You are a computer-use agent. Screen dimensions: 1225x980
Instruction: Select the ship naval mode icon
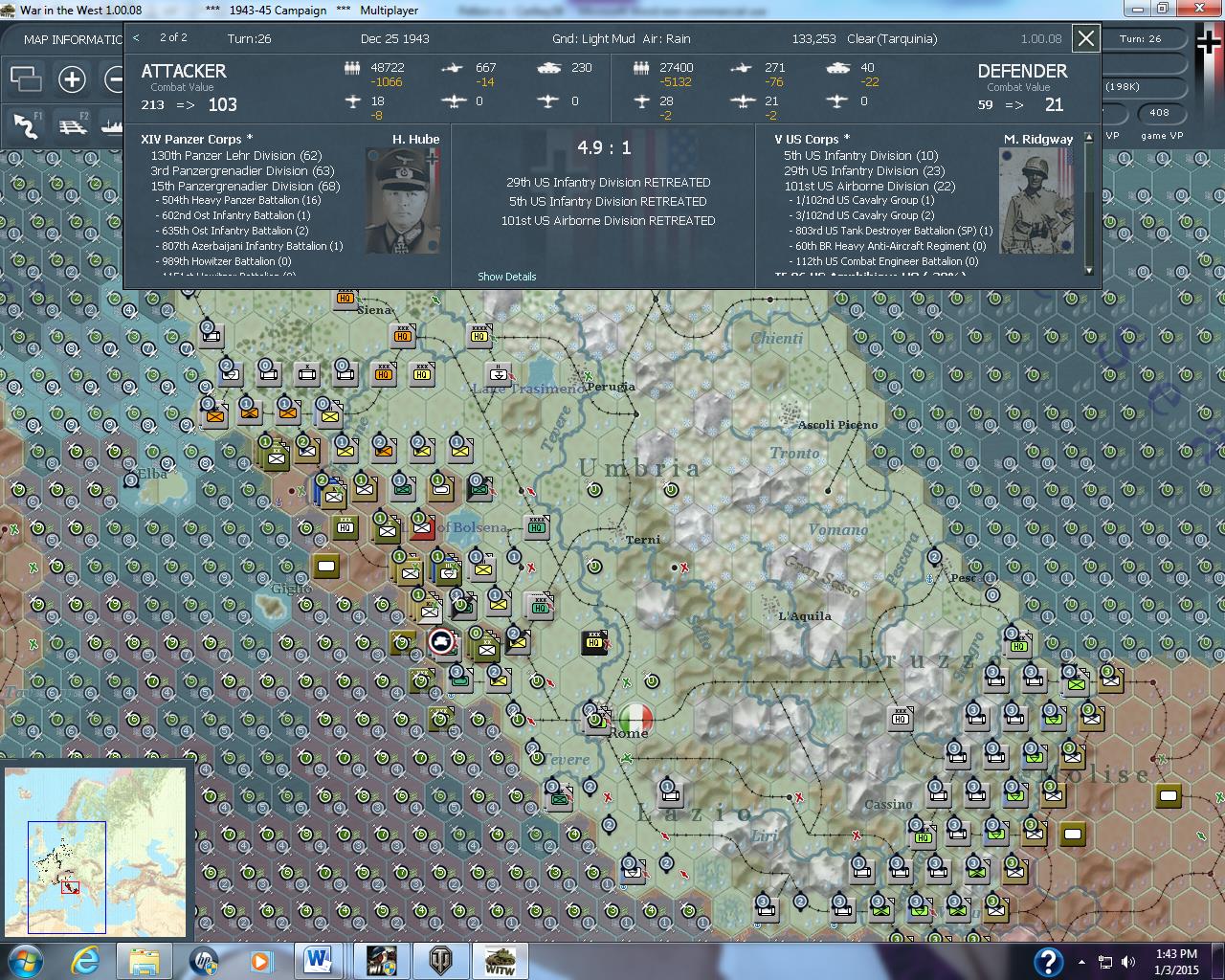coord(113,125)
